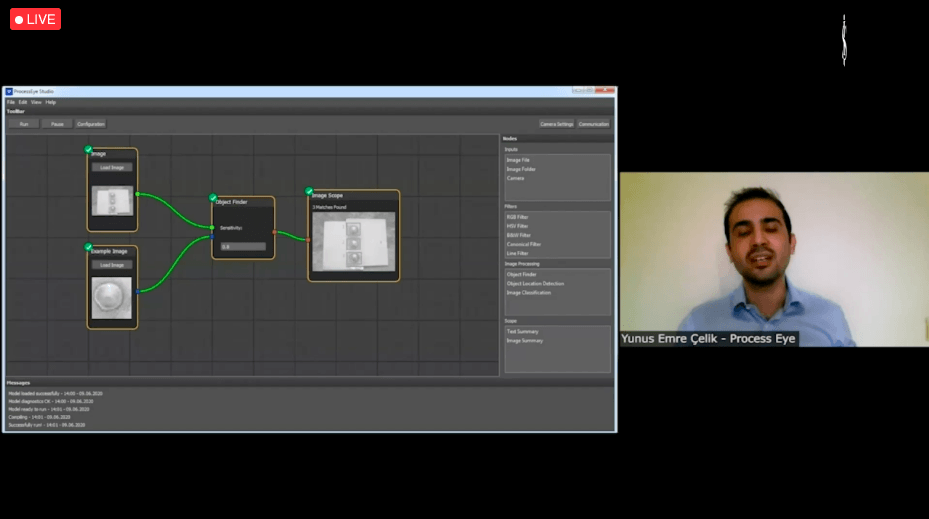Click the green checkmark on the Image node
The height and width of the screenshot is (519, 929).
(89, 149)
